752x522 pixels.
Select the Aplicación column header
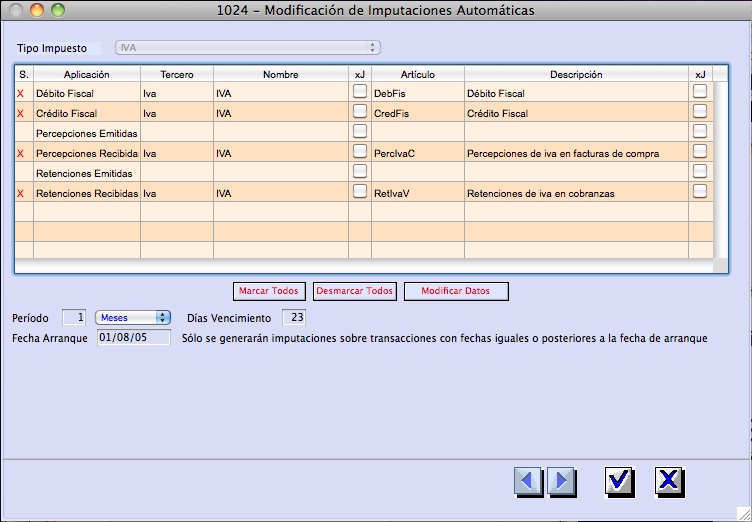click(x=87, y=74)
